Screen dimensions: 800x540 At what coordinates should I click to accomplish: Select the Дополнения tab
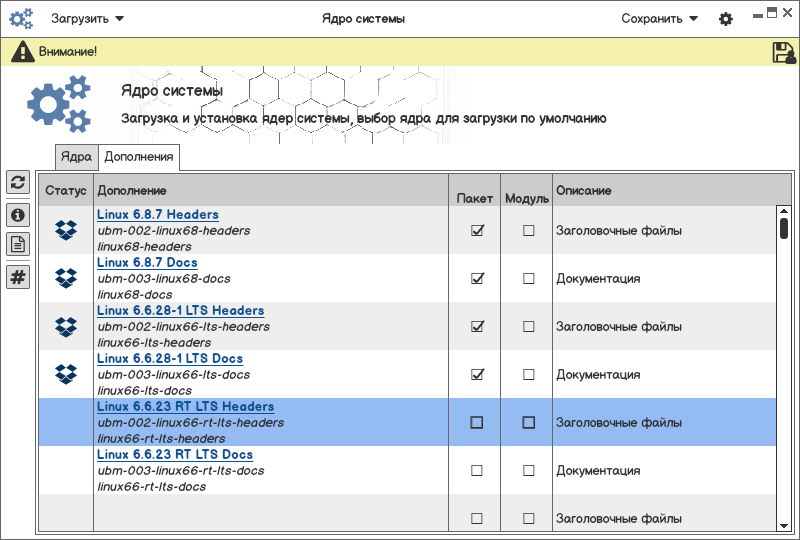[139, 157]
